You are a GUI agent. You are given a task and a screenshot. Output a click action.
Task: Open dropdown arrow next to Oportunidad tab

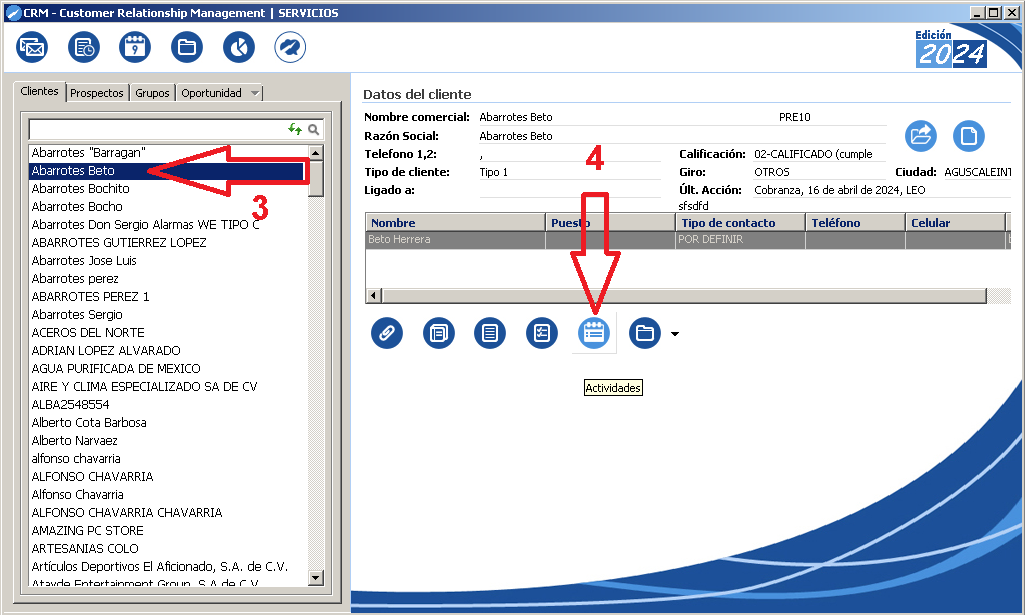click(255, 93)
